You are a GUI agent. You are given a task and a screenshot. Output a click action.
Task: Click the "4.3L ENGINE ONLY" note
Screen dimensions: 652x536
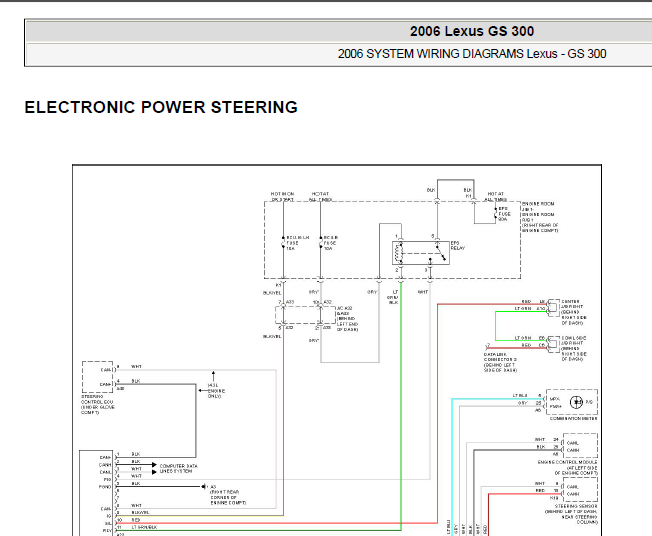[216, 391]
